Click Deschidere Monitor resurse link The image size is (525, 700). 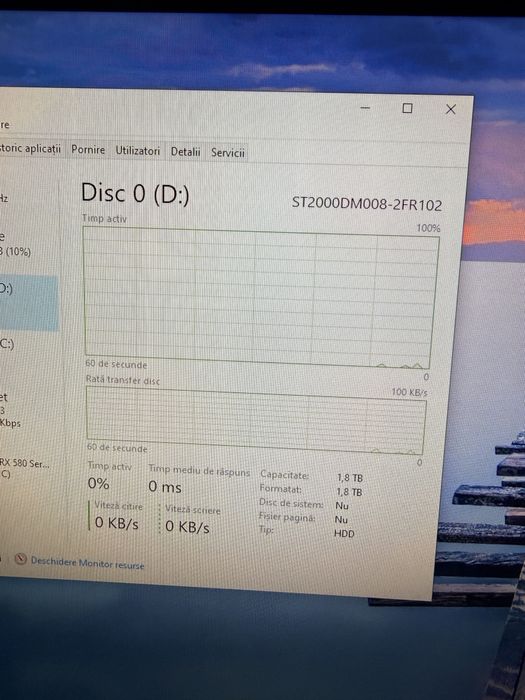click(88, 563)
